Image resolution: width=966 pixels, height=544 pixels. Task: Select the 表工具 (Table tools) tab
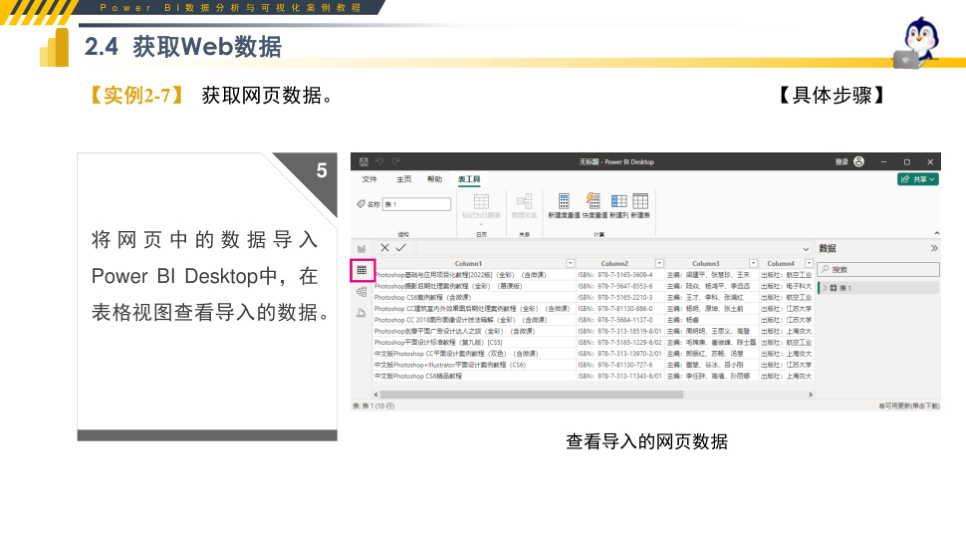[x=469, y=179]
